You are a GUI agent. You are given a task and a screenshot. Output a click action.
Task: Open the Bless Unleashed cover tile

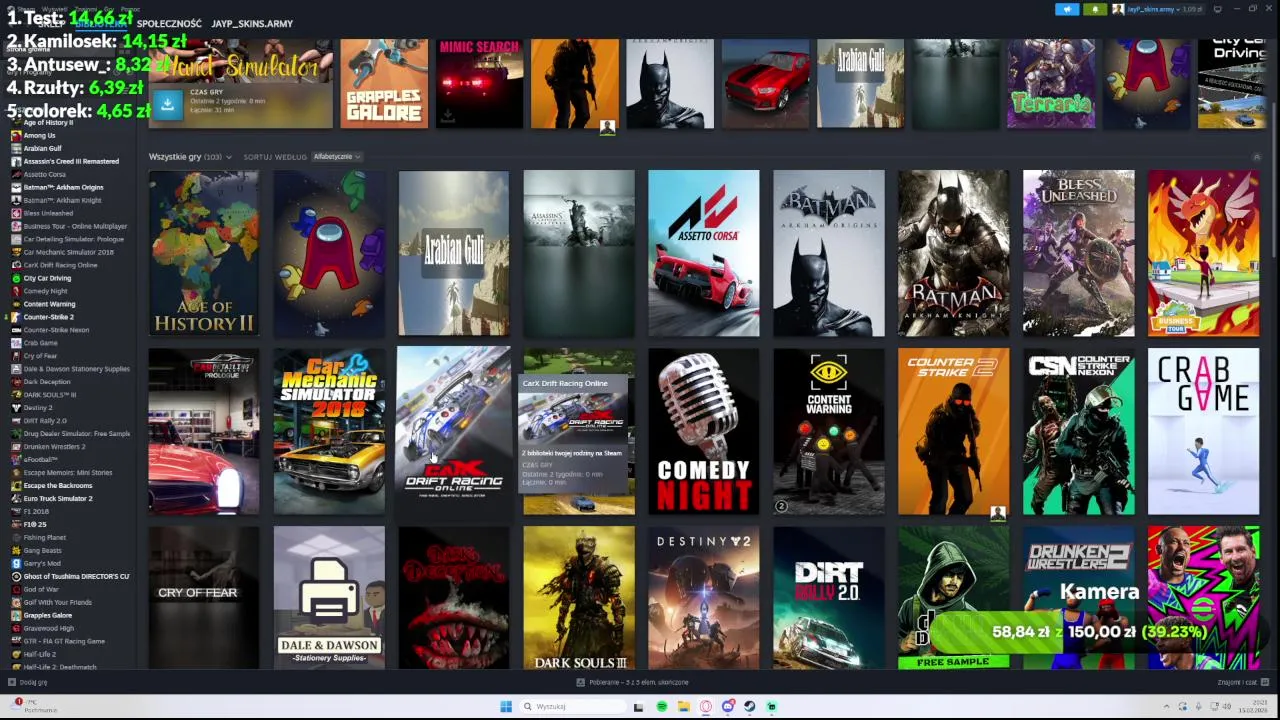pyautogui.click(x=1079, y=253)
